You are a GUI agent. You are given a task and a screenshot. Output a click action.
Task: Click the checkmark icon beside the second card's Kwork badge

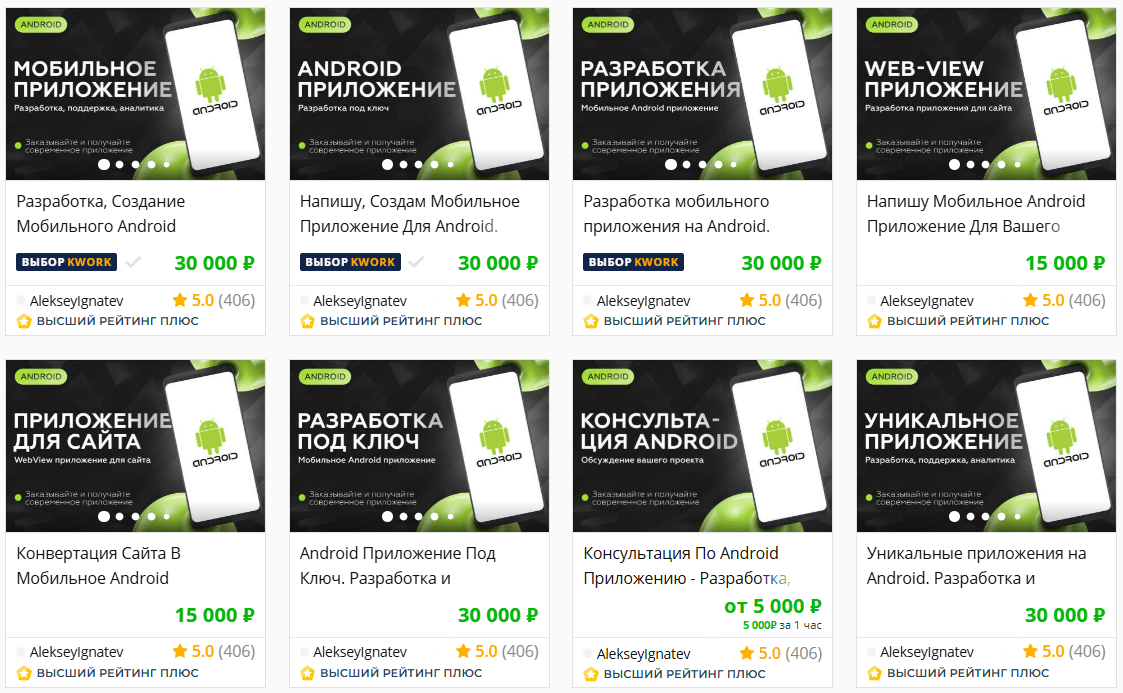pos(415,262)
